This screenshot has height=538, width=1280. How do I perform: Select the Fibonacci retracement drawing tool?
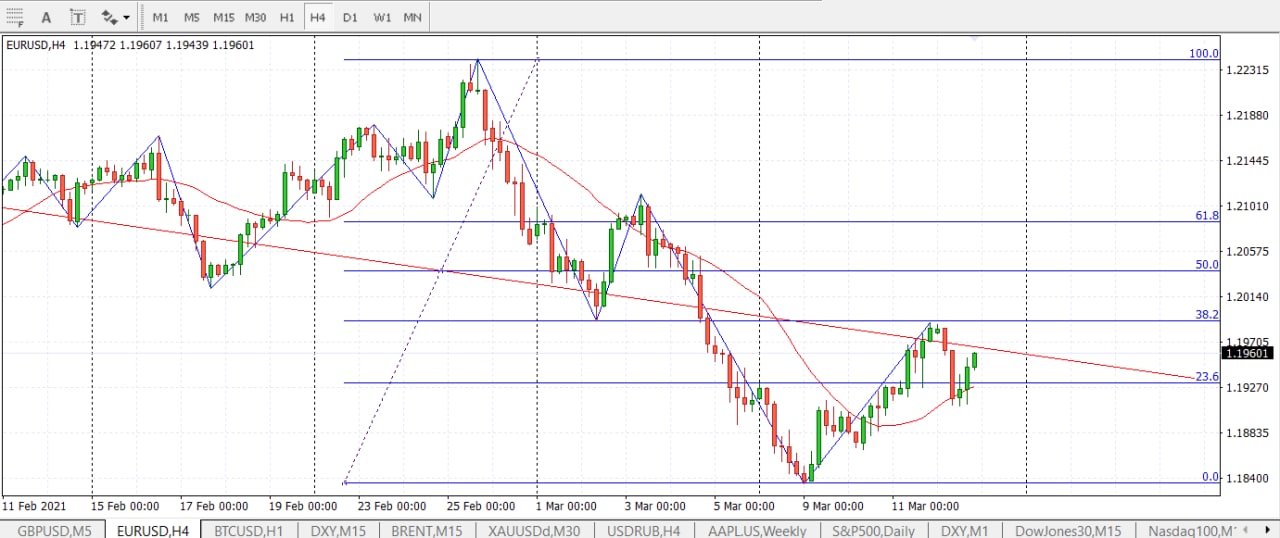pos(15,17)
